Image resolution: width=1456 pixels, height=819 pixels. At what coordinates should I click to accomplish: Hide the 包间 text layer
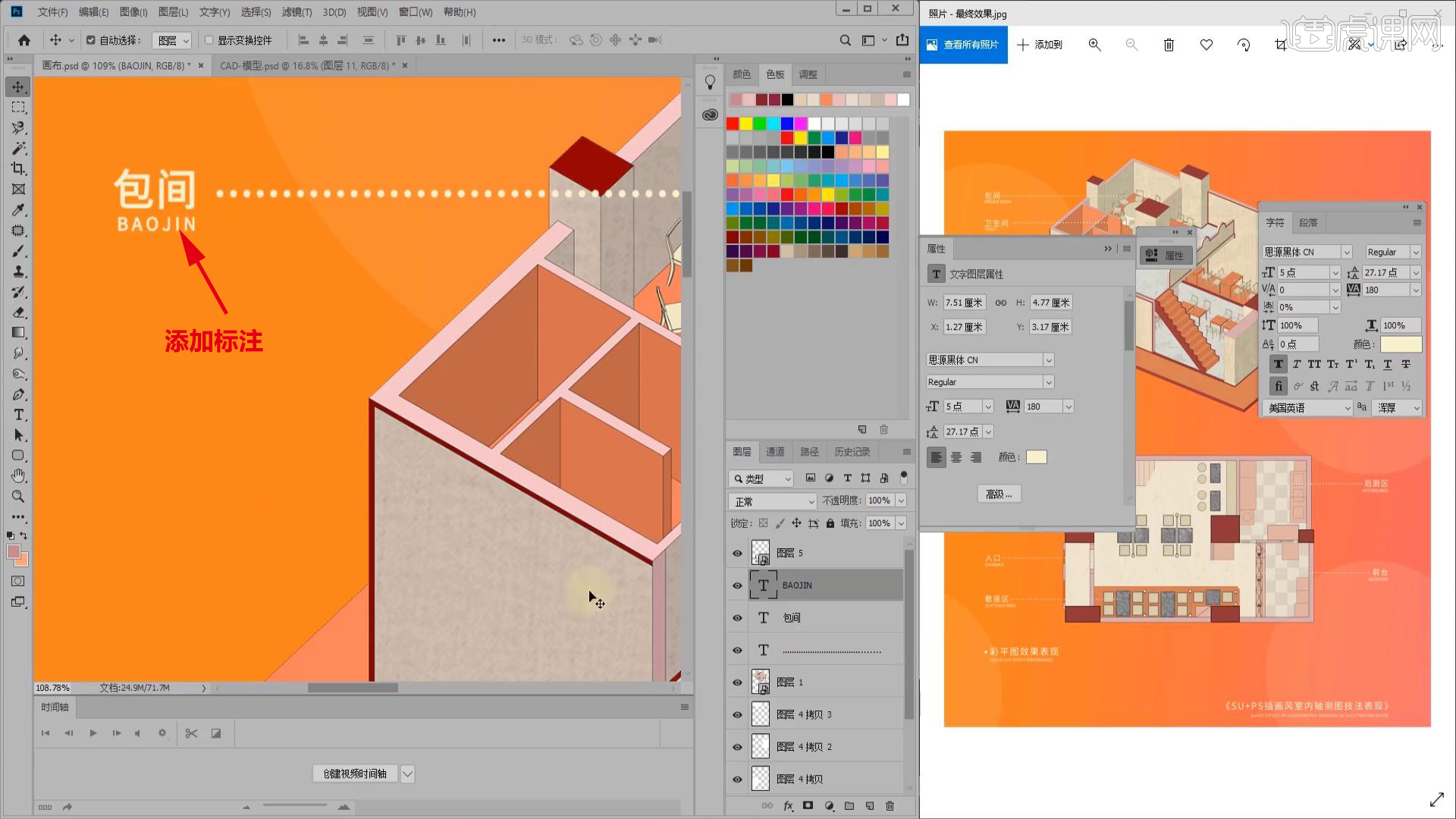737,618
